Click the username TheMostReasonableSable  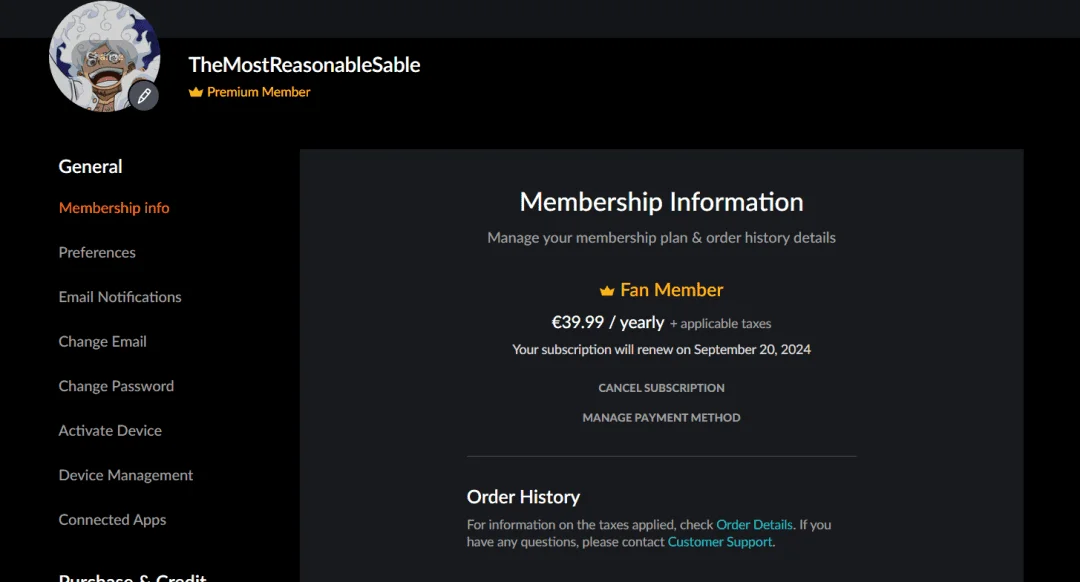pyautogui.click(x=304, y=65)
